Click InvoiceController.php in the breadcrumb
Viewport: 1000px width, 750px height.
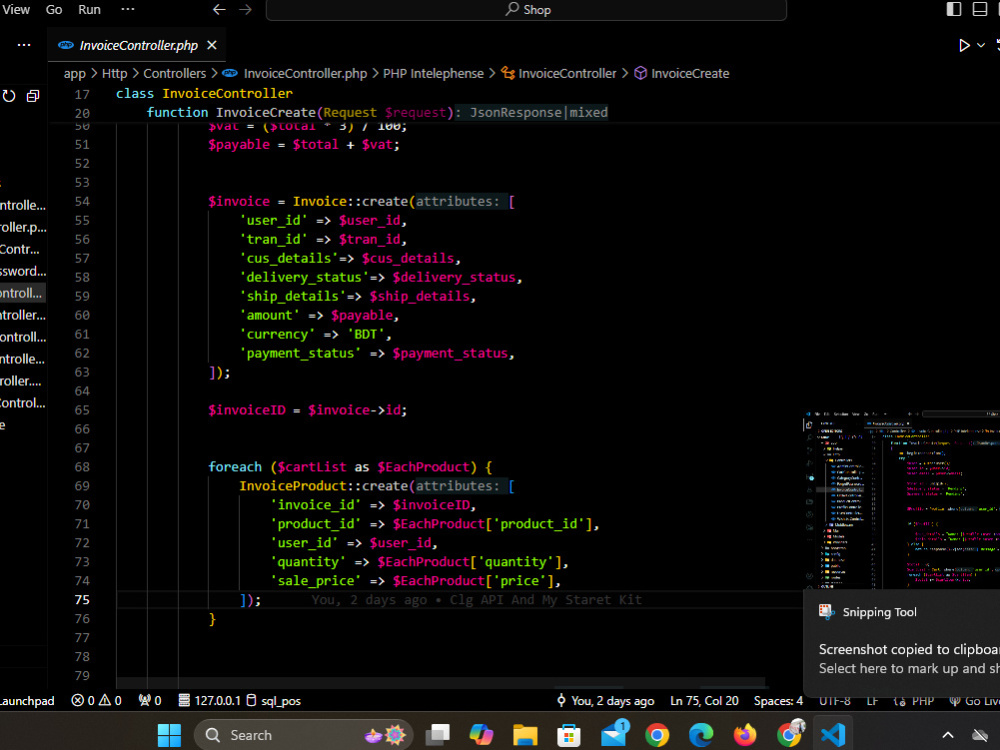305,73
